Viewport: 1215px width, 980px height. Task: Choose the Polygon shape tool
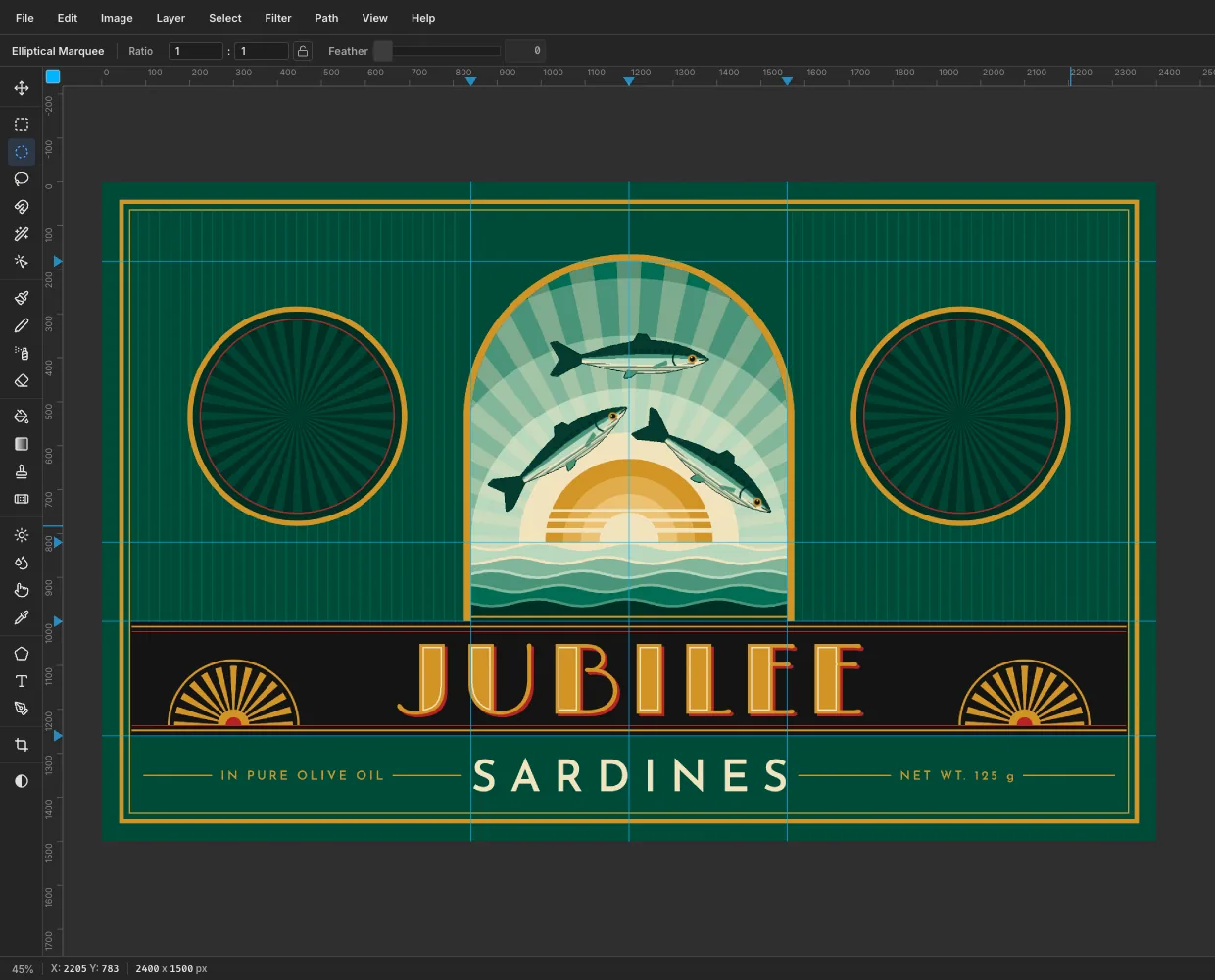click(x=22, y=654)
